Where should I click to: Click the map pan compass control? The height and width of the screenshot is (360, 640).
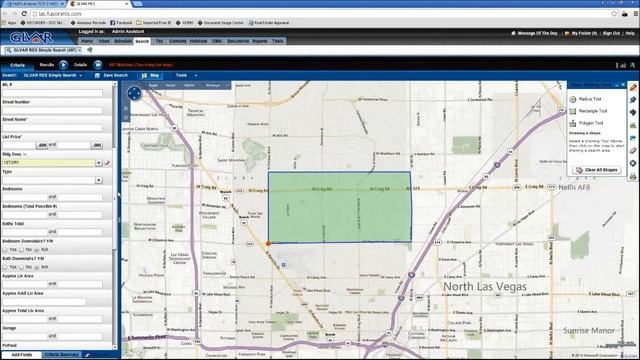point(134,93)
